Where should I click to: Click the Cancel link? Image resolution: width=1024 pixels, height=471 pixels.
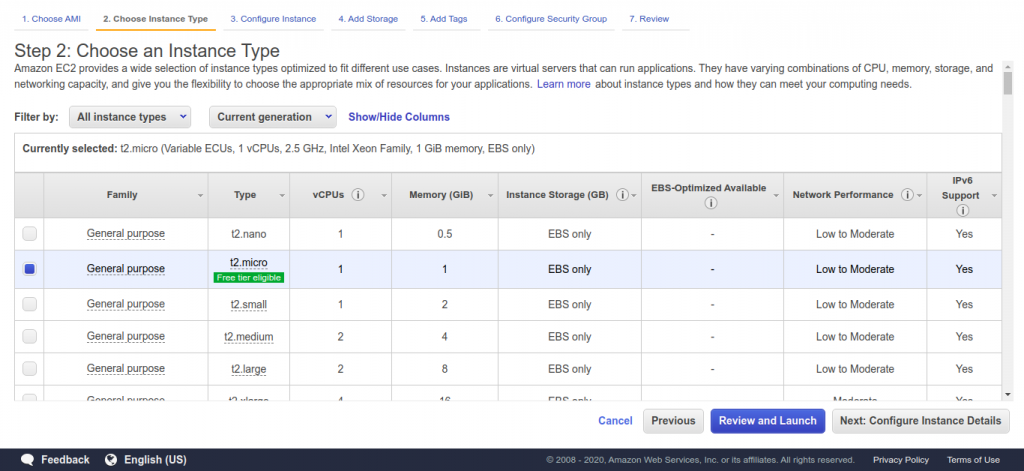tap(615, 421)
